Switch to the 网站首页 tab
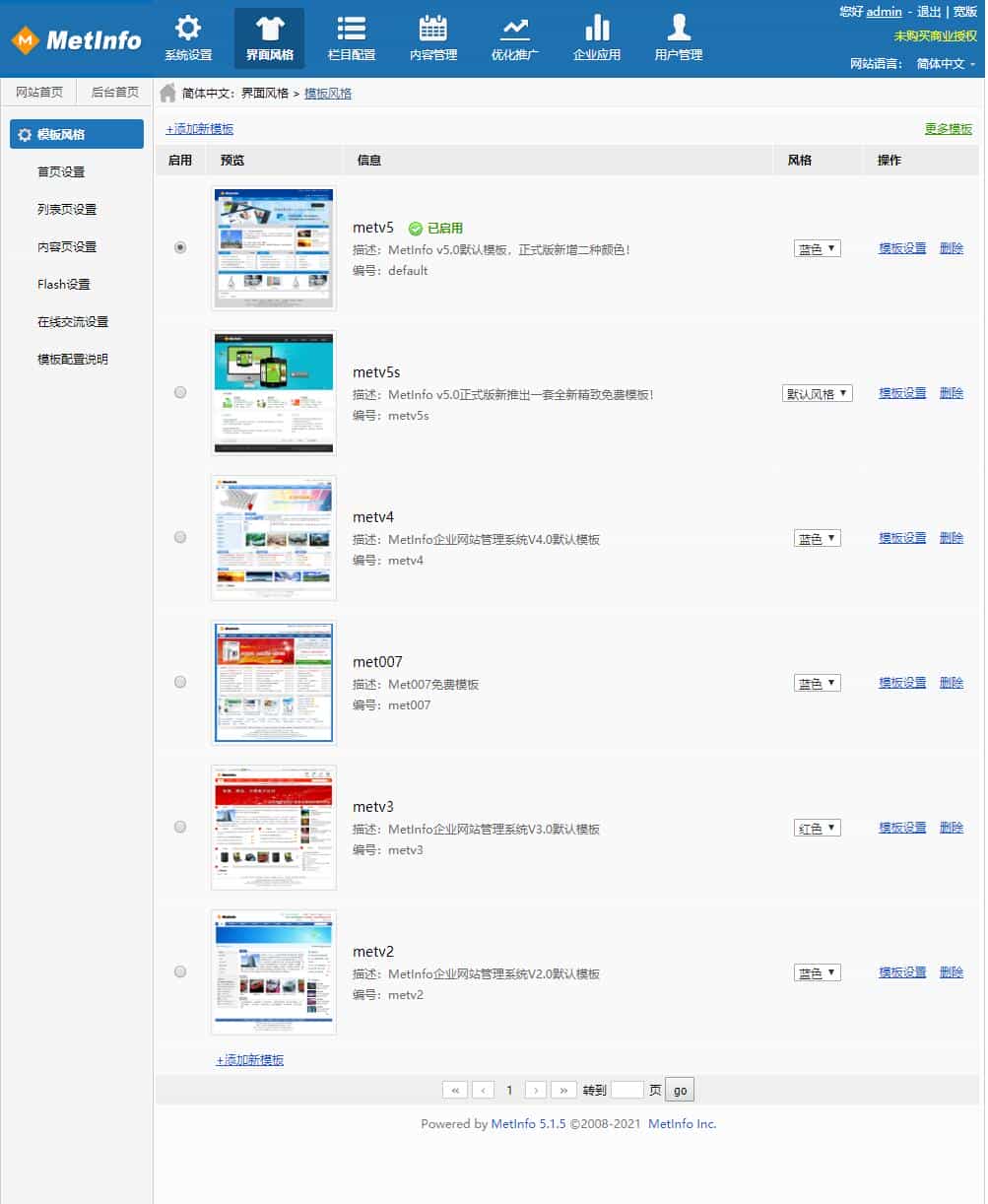 click(x=39, y=92)
